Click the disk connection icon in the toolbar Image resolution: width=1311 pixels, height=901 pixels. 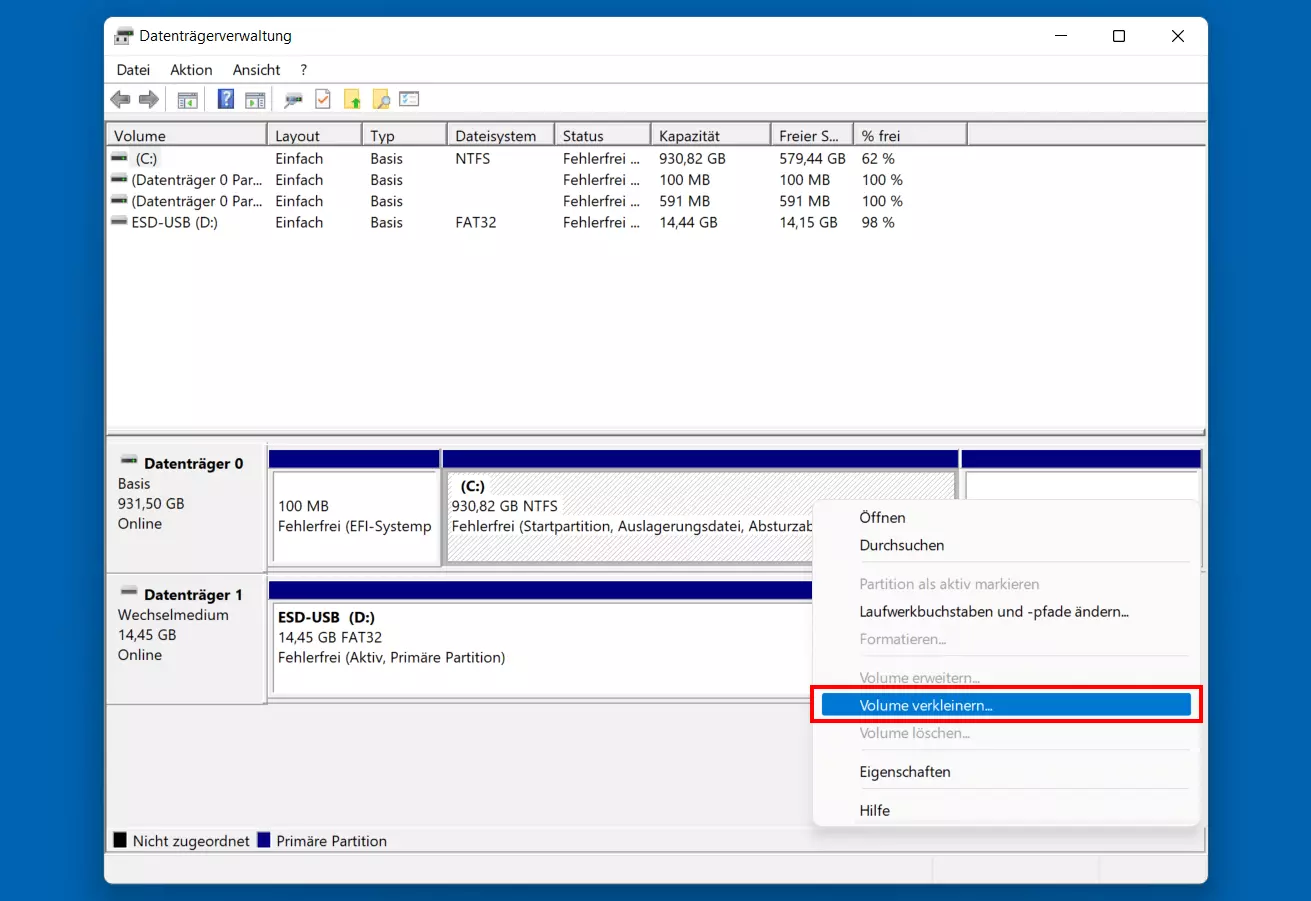coord(293,99)
